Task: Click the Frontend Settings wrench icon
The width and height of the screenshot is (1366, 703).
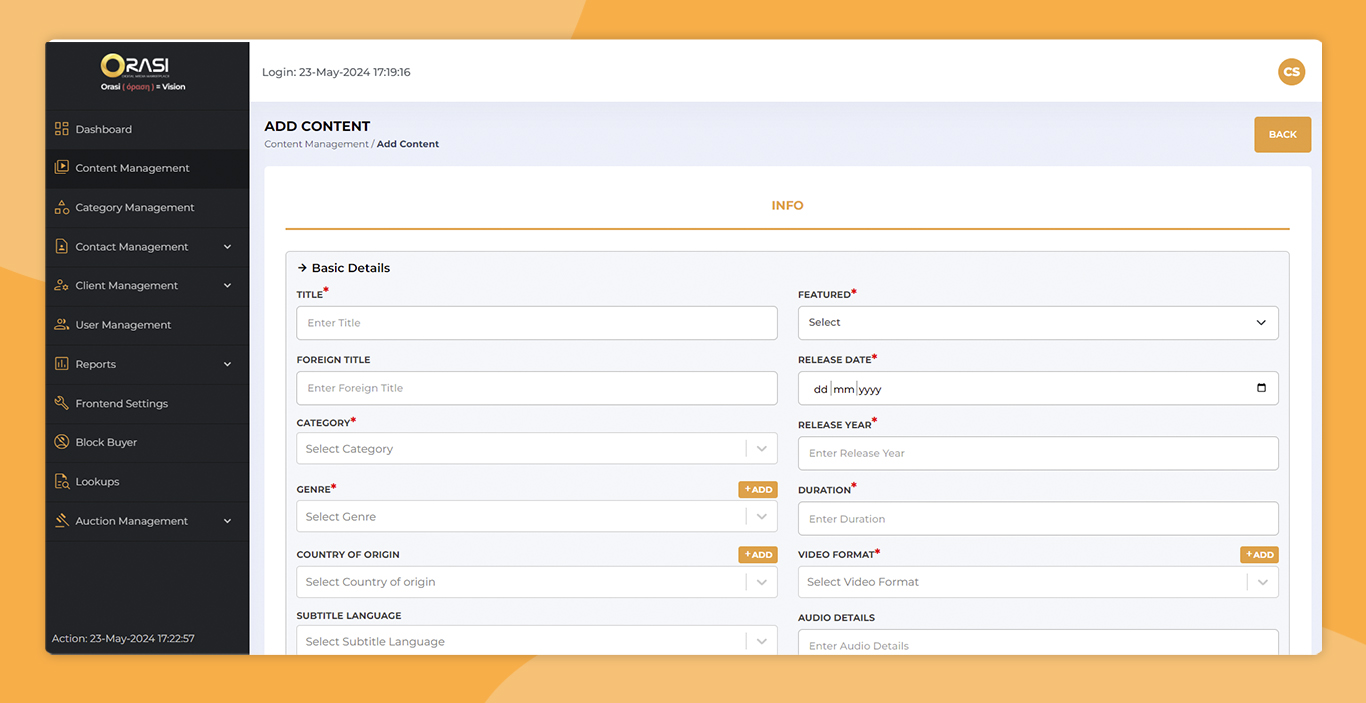Action: pyautogui.click(x=62, y=403)
